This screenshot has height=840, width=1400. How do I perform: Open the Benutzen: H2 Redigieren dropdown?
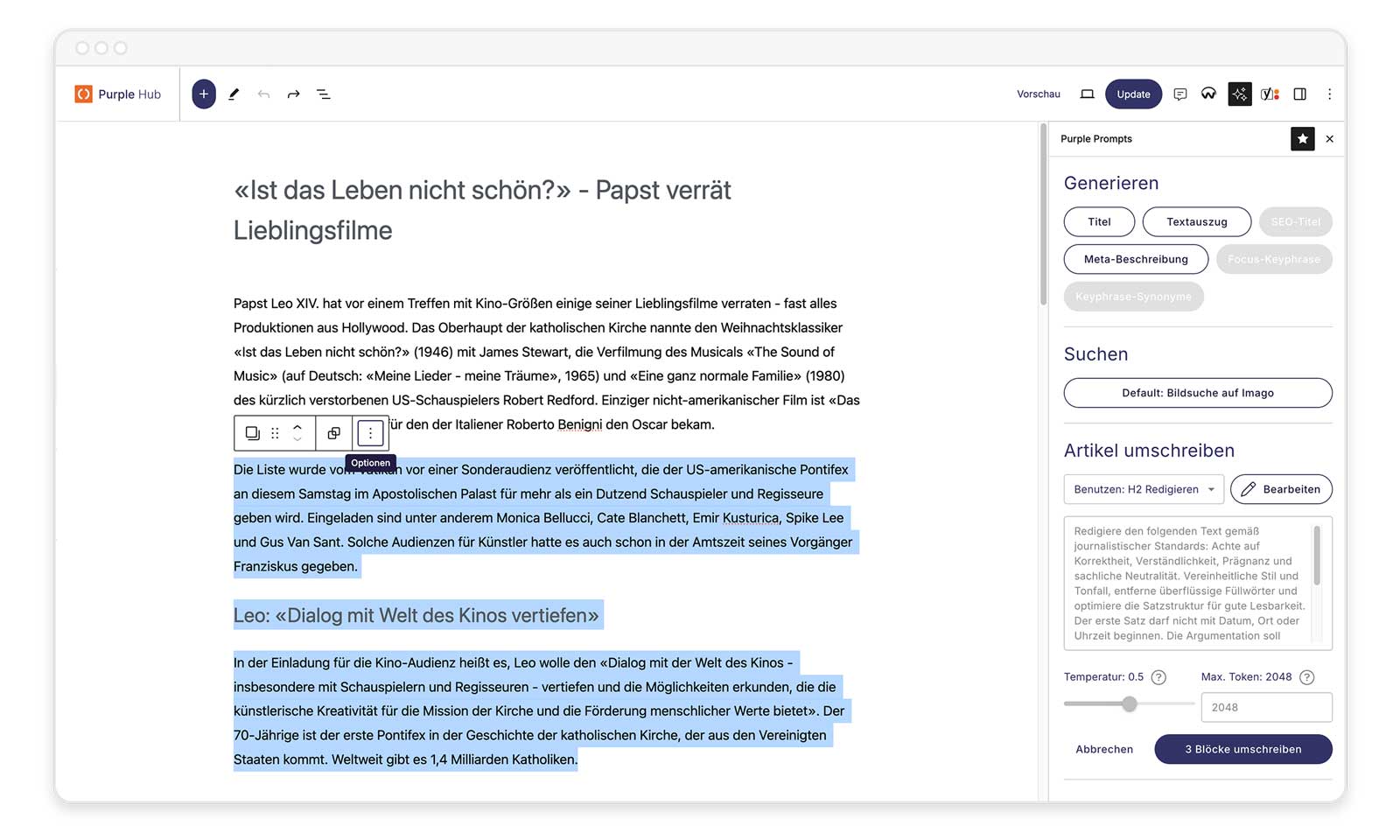pyautogui.click(x=1144, y=489)
